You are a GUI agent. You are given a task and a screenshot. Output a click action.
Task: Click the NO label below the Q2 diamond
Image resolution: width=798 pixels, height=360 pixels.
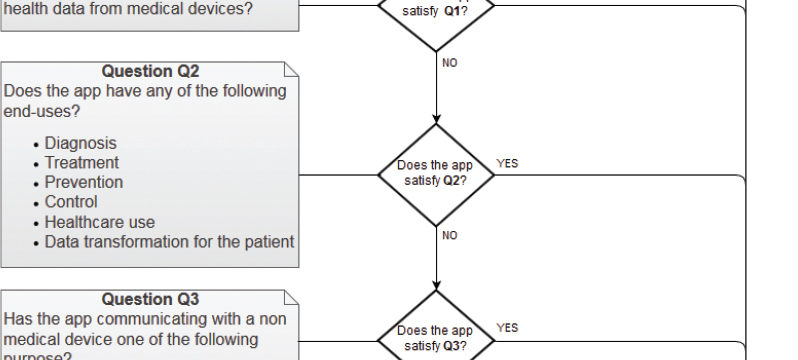pyautogui.click(x=450, y=235)
